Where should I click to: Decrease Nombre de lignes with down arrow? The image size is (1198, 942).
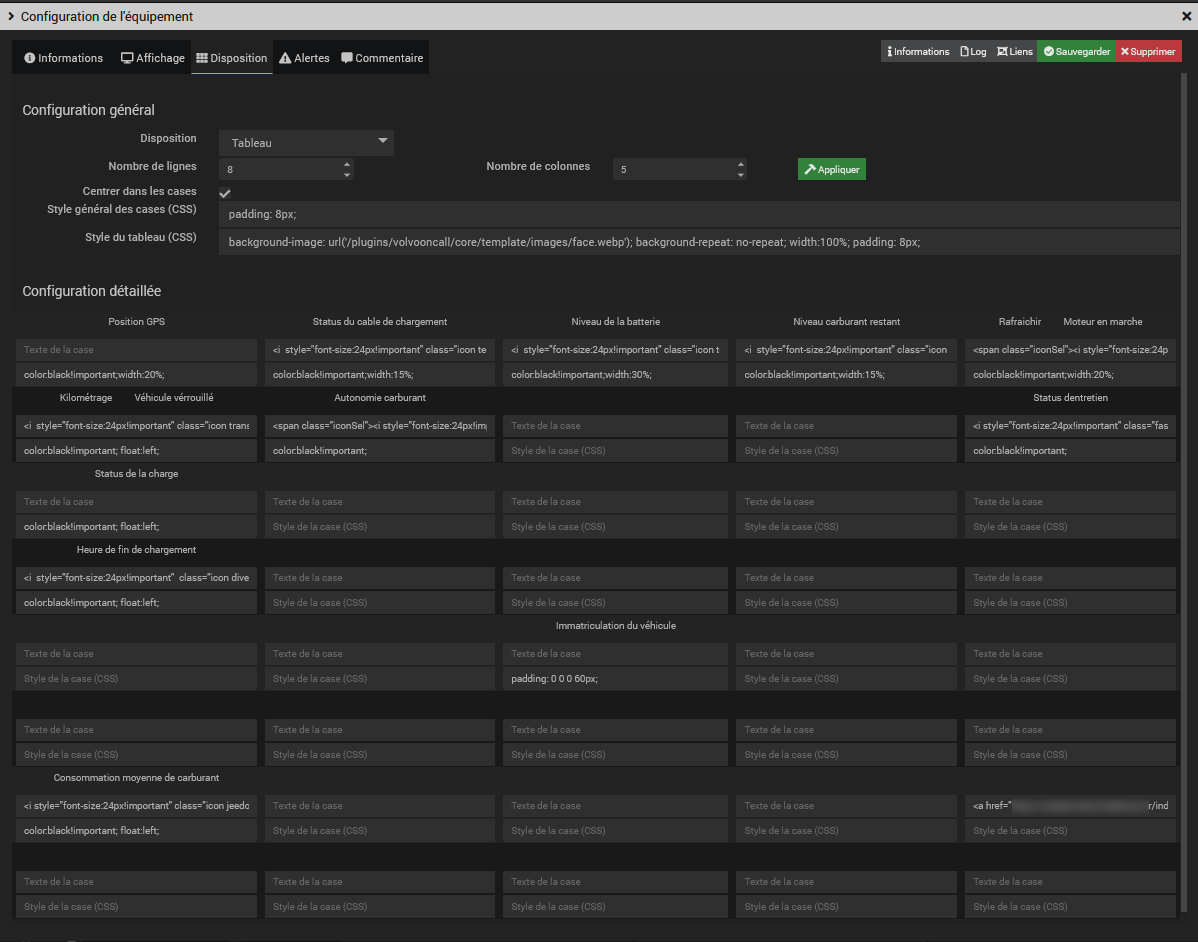(347, 175)
